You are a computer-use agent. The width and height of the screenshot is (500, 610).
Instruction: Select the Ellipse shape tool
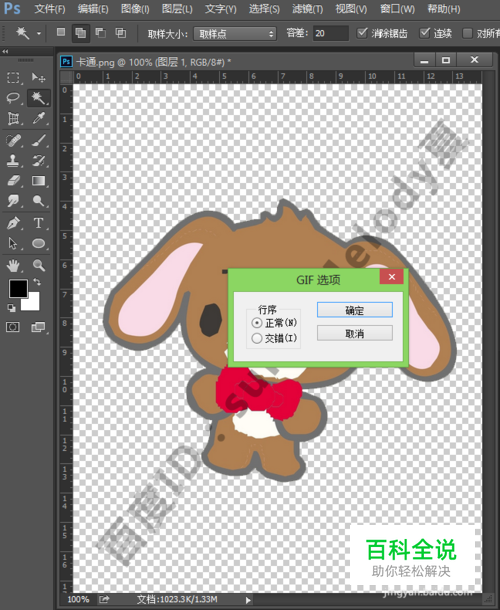pos(38,244)
